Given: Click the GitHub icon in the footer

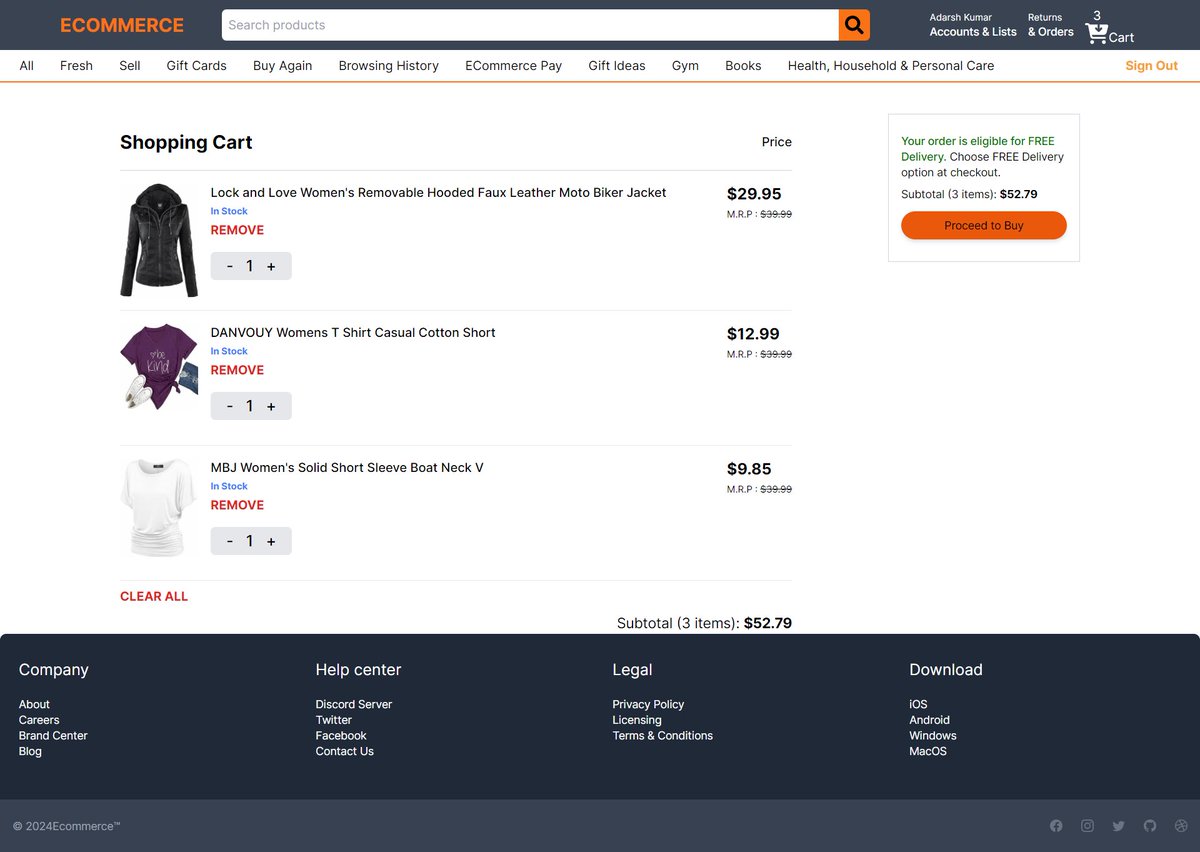Looking at the screenshot, I should pos(1150,825).
